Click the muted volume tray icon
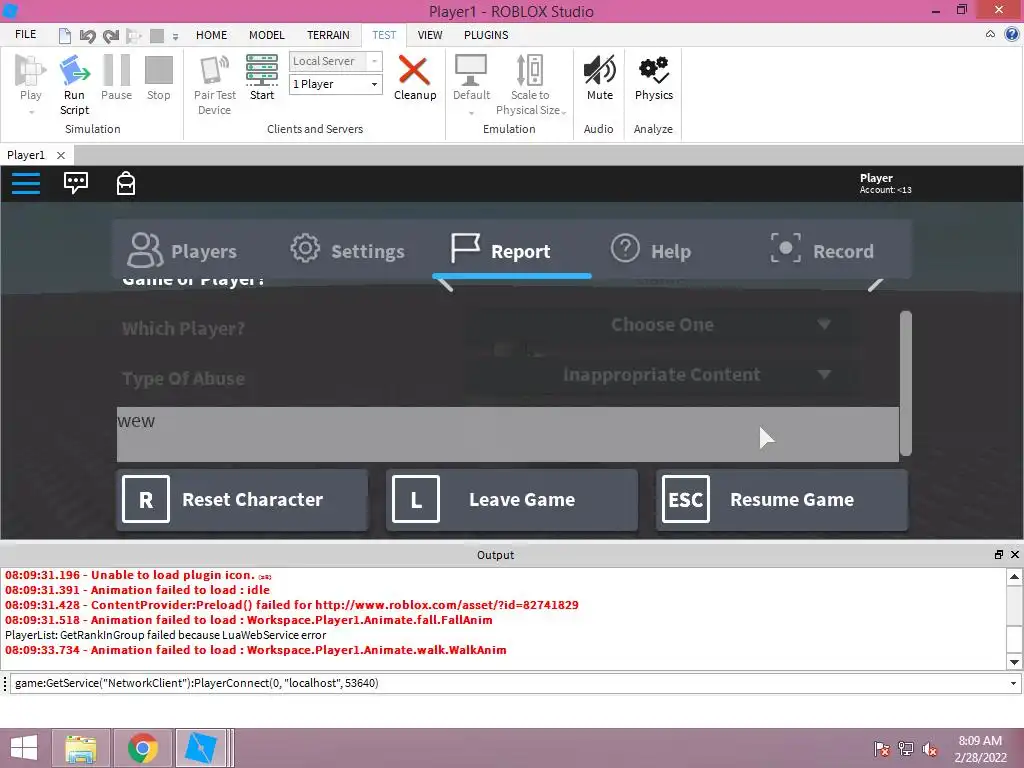 [x=930, y=748]
